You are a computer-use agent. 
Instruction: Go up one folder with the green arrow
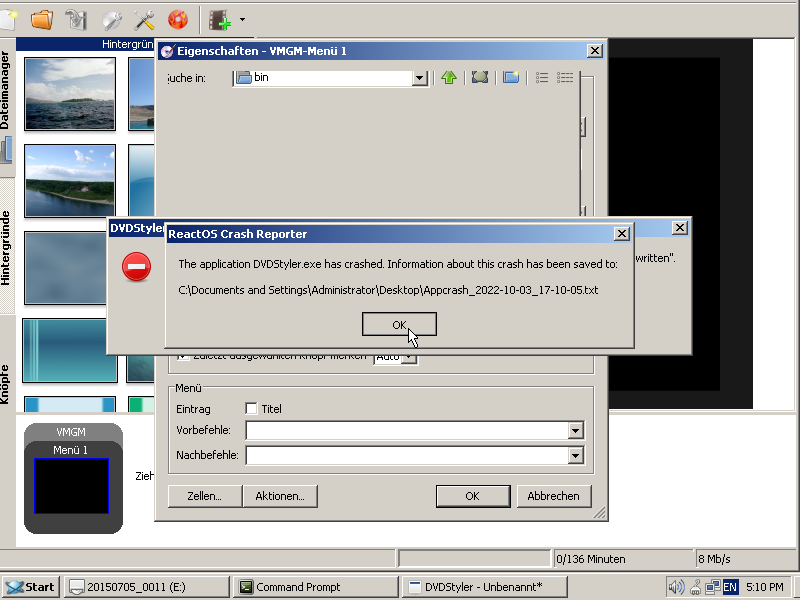(x=449, y=78)
